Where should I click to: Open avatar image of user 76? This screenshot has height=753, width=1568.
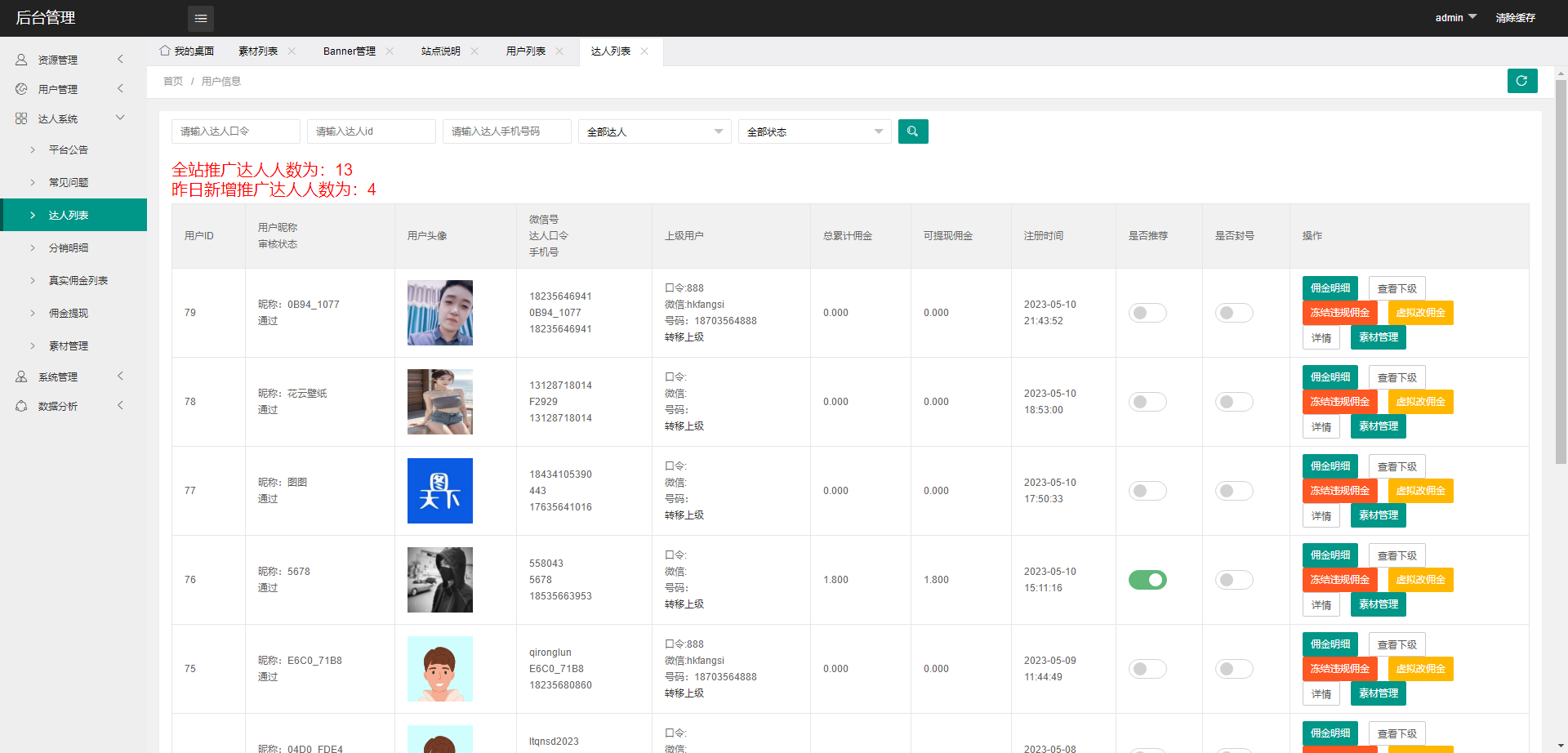tap(440, 580)
